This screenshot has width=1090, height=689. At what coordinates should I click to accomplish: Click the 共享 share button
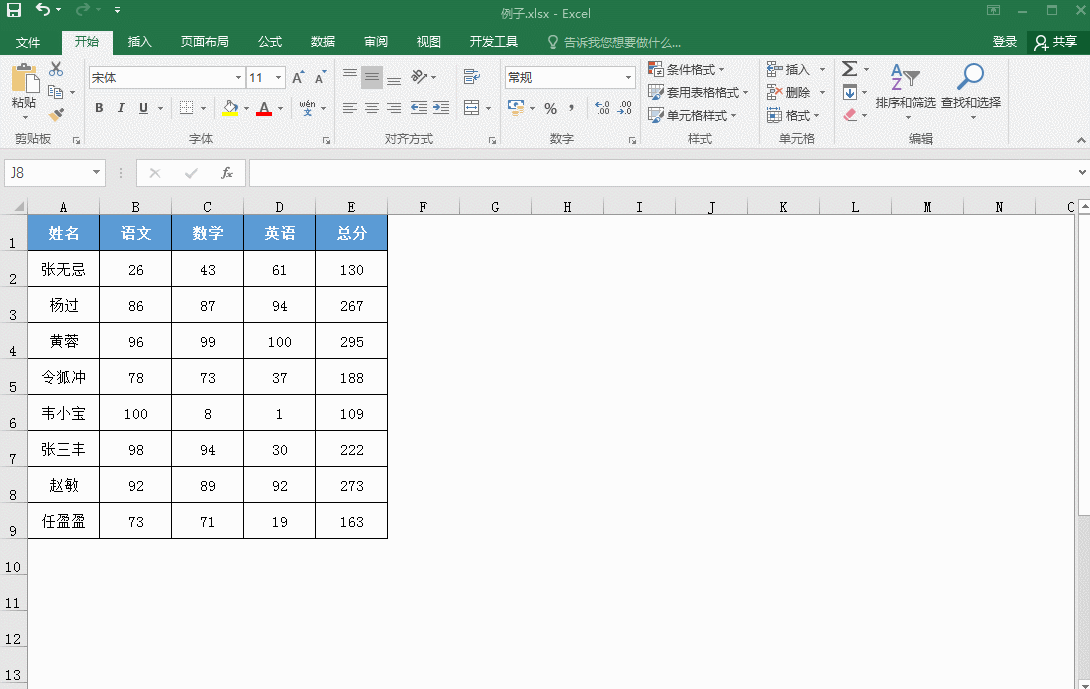click(1056, 42)
